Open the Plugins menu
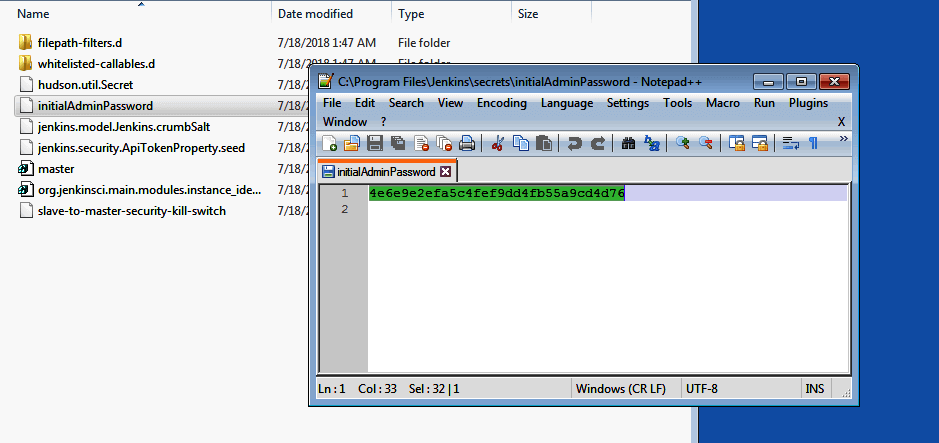Viewport: 939px width, 443px height. (808, 103)
